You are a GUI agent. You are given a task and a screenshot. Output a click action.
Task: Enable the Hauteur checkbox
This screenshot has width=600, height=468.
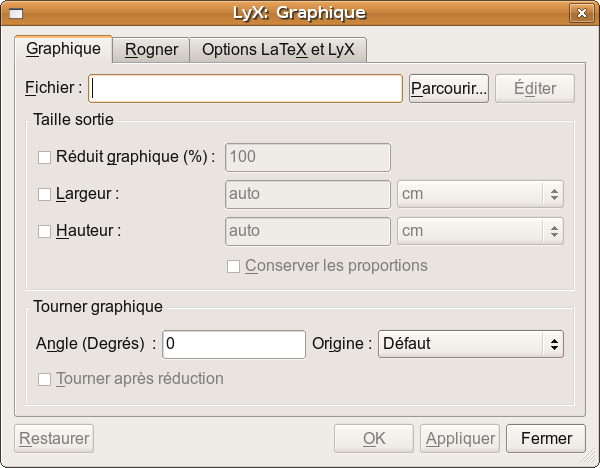(x=44, y=231)
